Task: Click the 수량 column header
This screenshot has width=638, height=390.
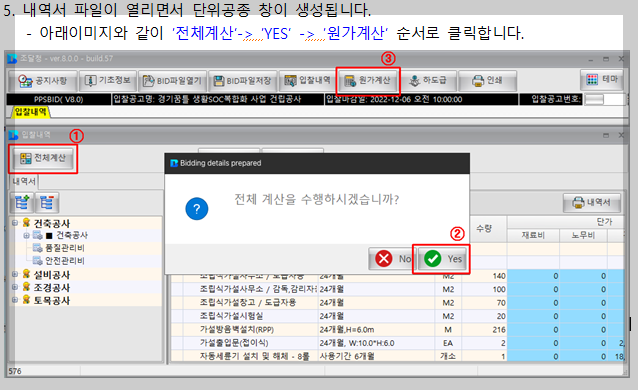Action: pos(484,228)
